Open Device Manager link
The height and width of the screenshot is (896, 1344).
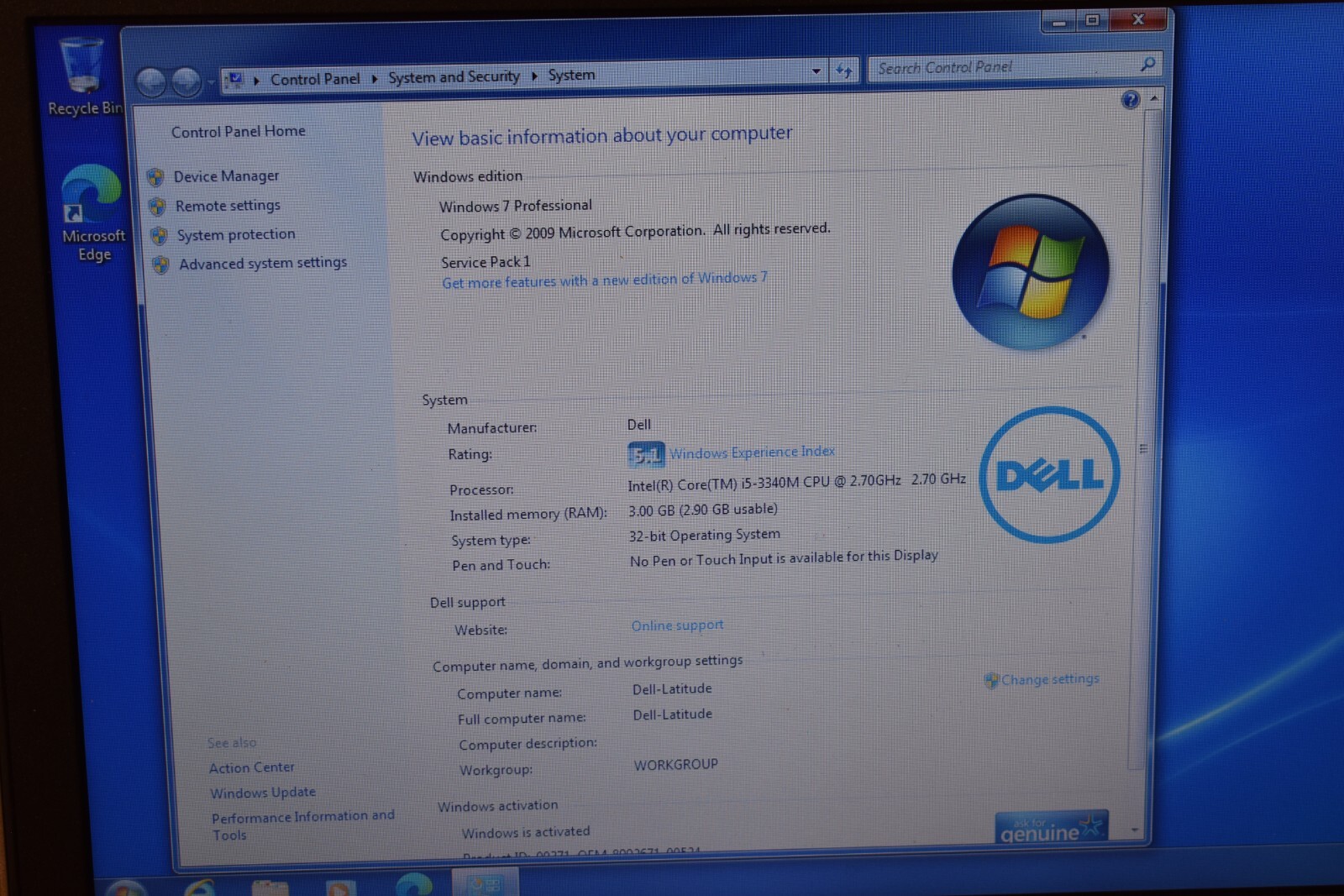click(227, 176)
